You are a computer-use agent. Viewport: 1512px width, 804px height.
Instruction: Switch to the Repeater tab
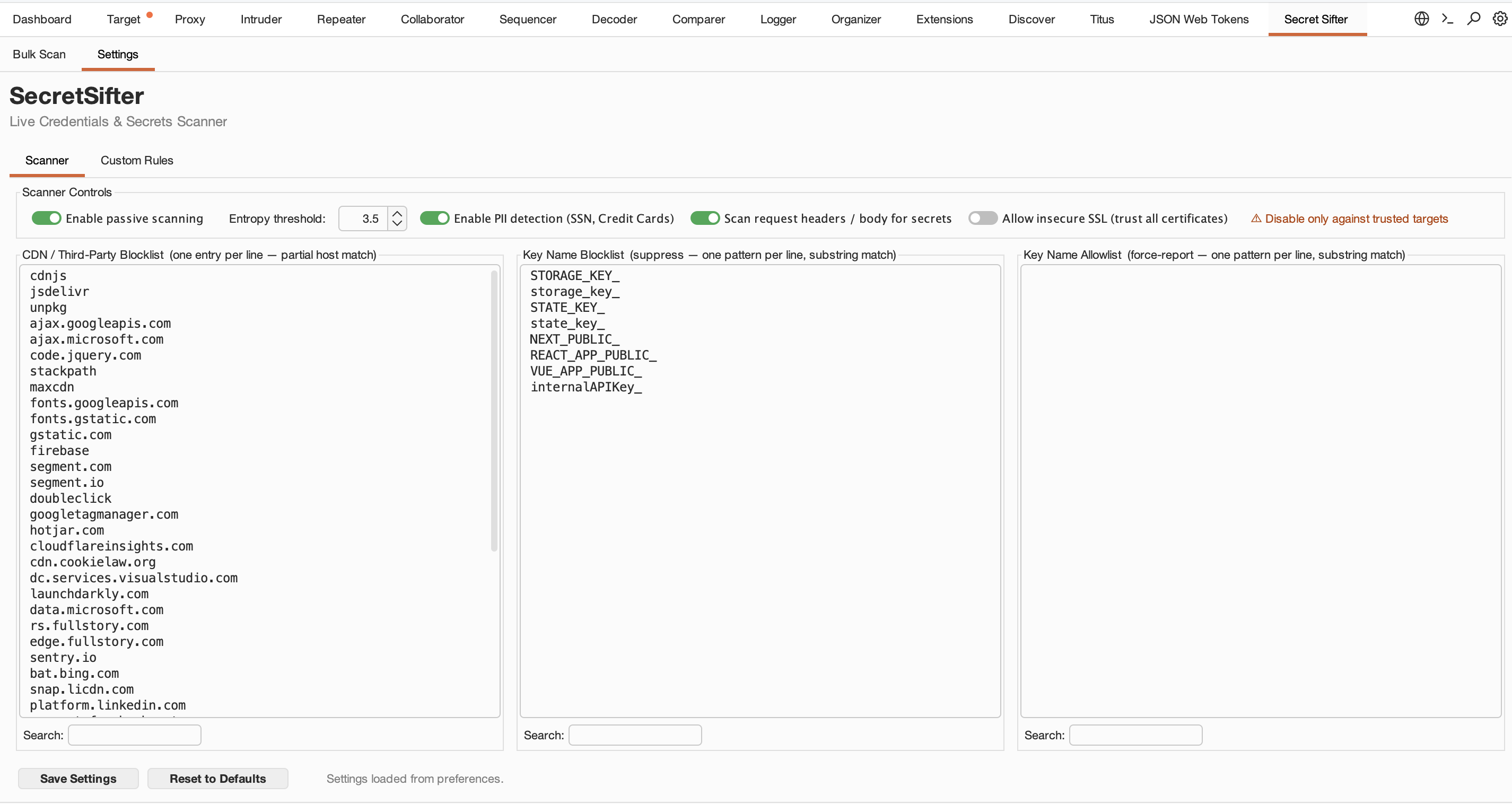(341, 19)
